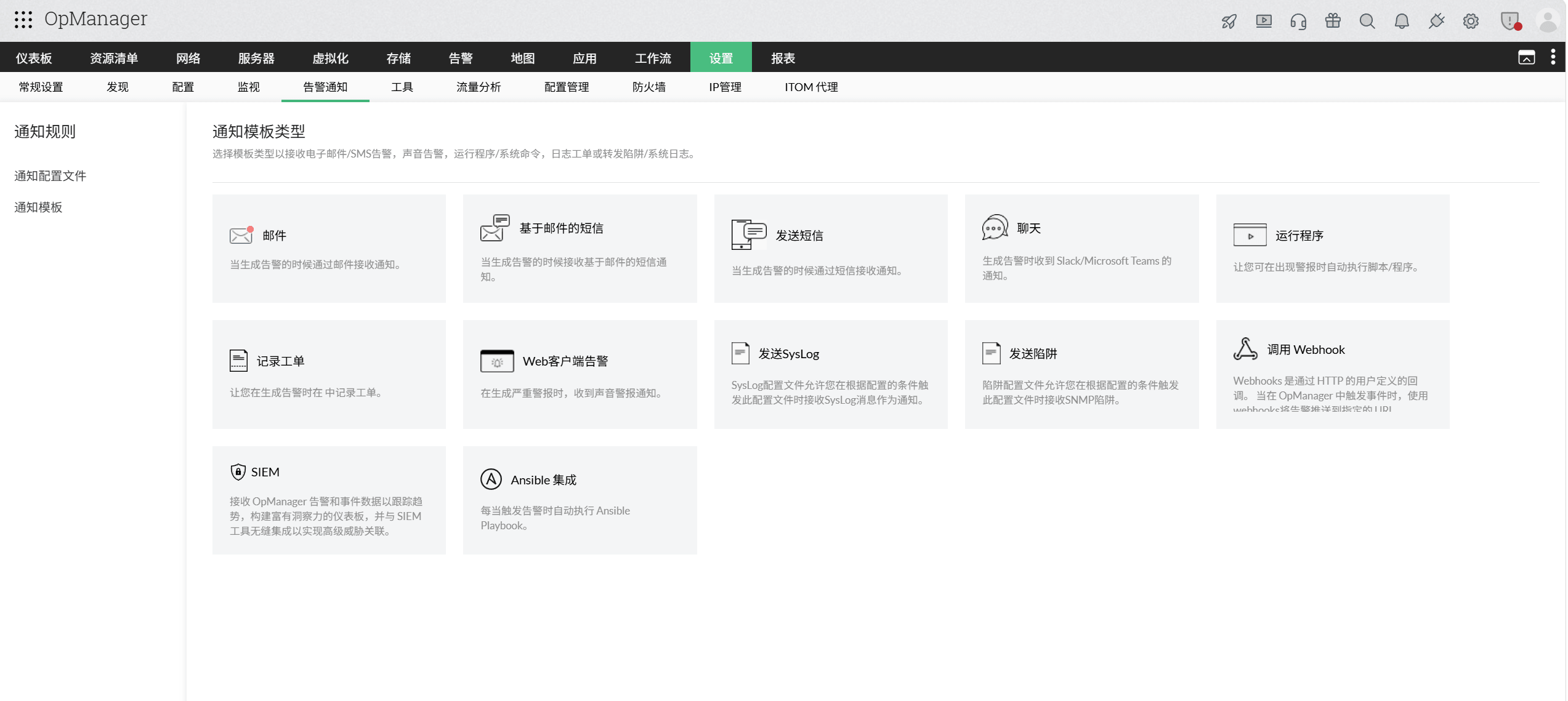
Task: Go to the 告警 menu
Action: coord(460,58)
